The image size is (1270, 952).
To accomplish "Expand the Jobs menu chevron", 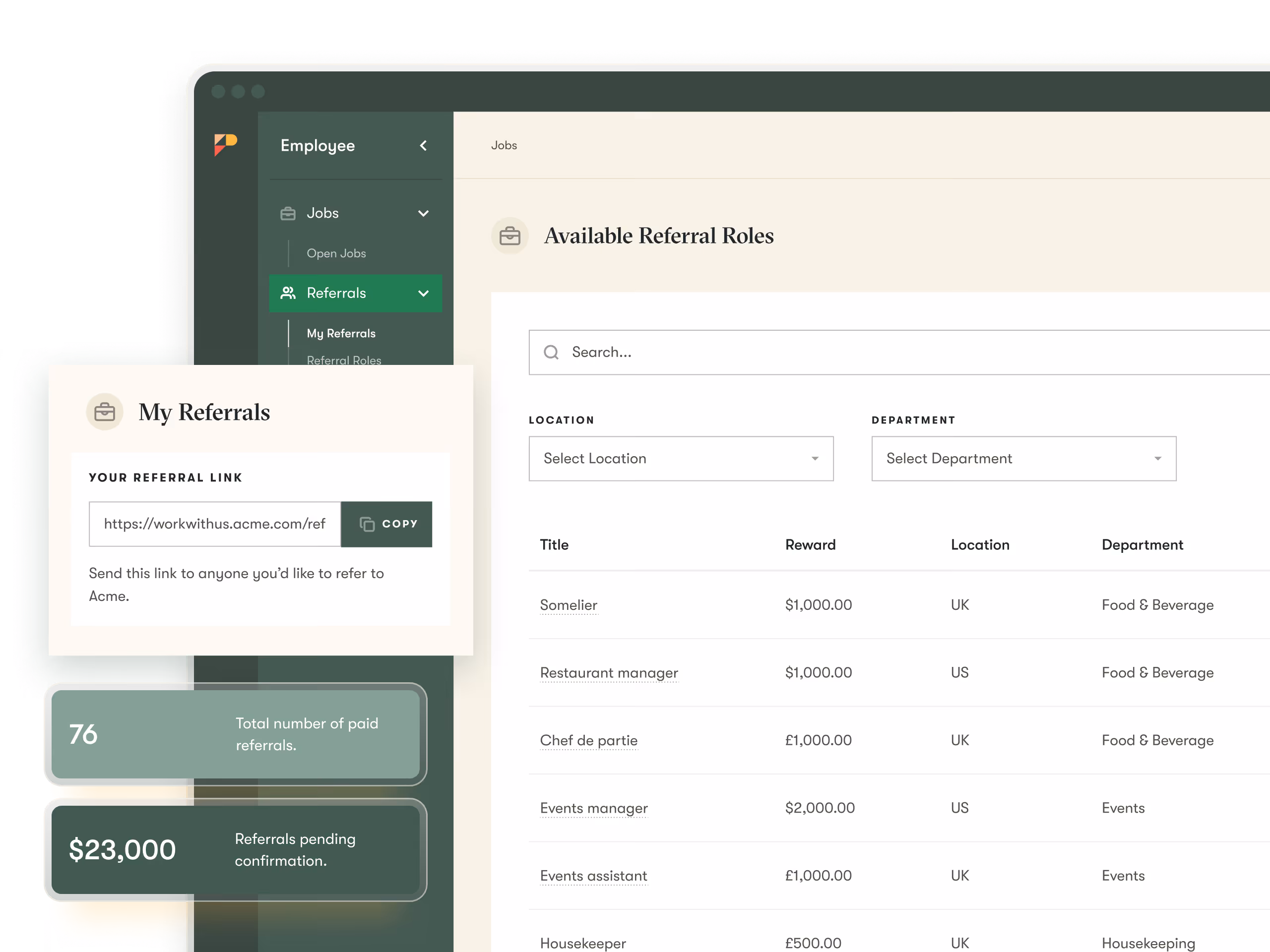I will tap(424, 214).
